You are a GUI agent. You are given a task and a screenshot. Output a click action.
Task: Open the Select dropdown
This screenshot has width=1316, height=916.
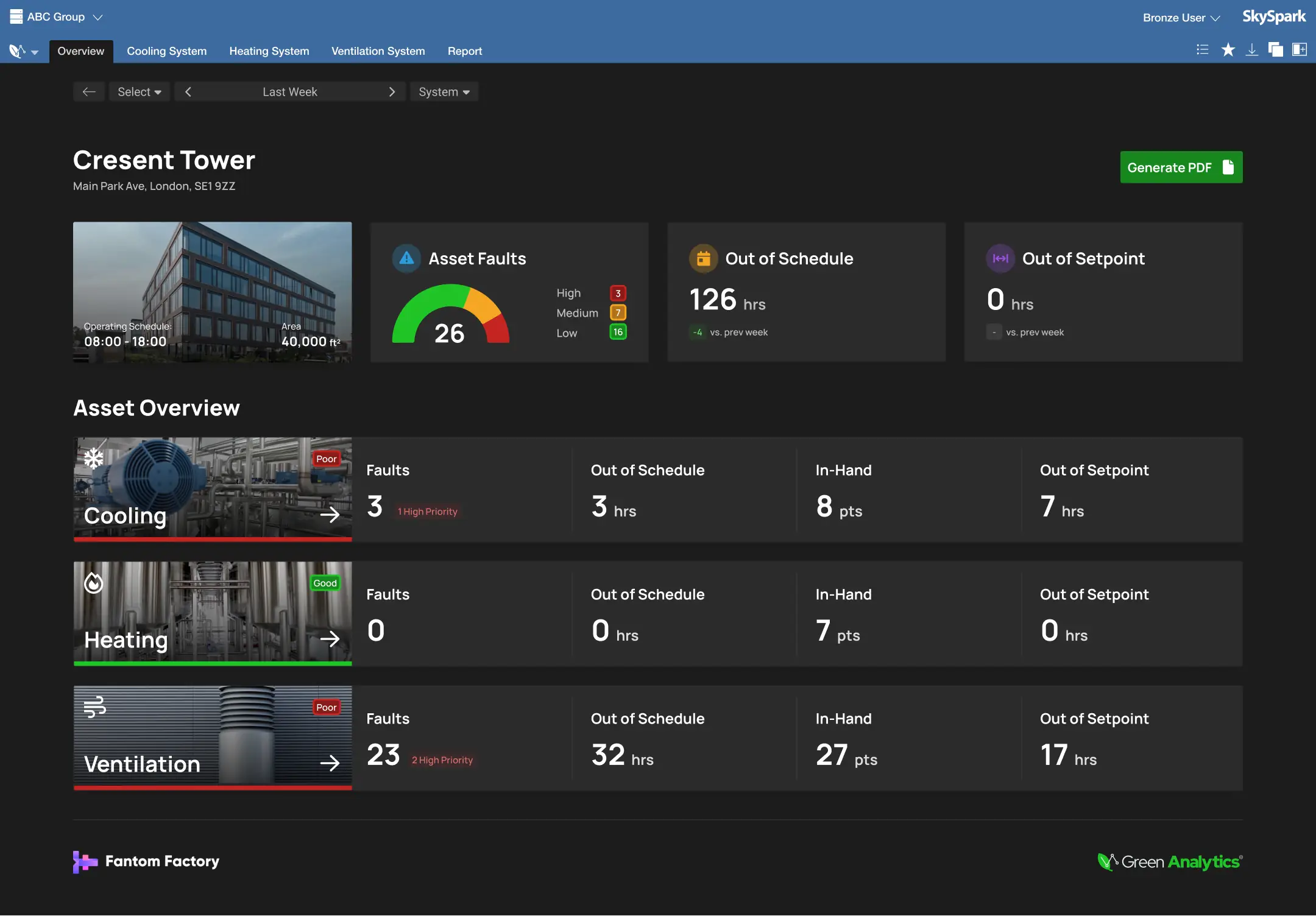(x=139, y=91)
